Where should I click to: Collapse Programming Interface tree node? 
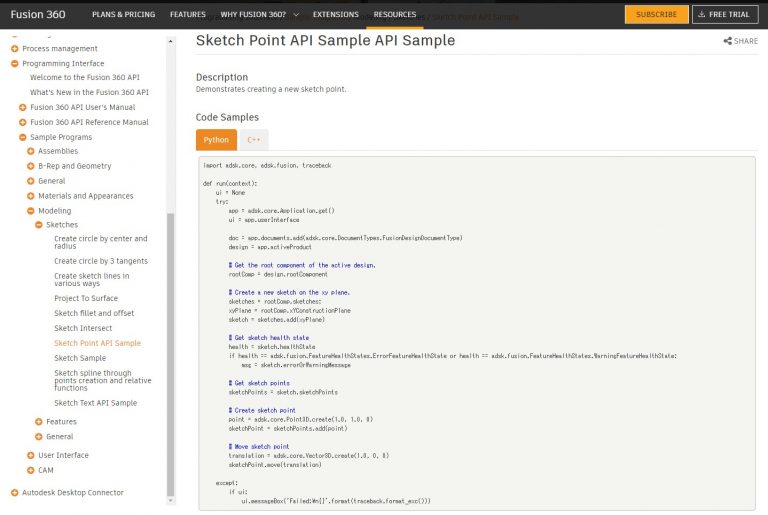click(x=15, y=63)
